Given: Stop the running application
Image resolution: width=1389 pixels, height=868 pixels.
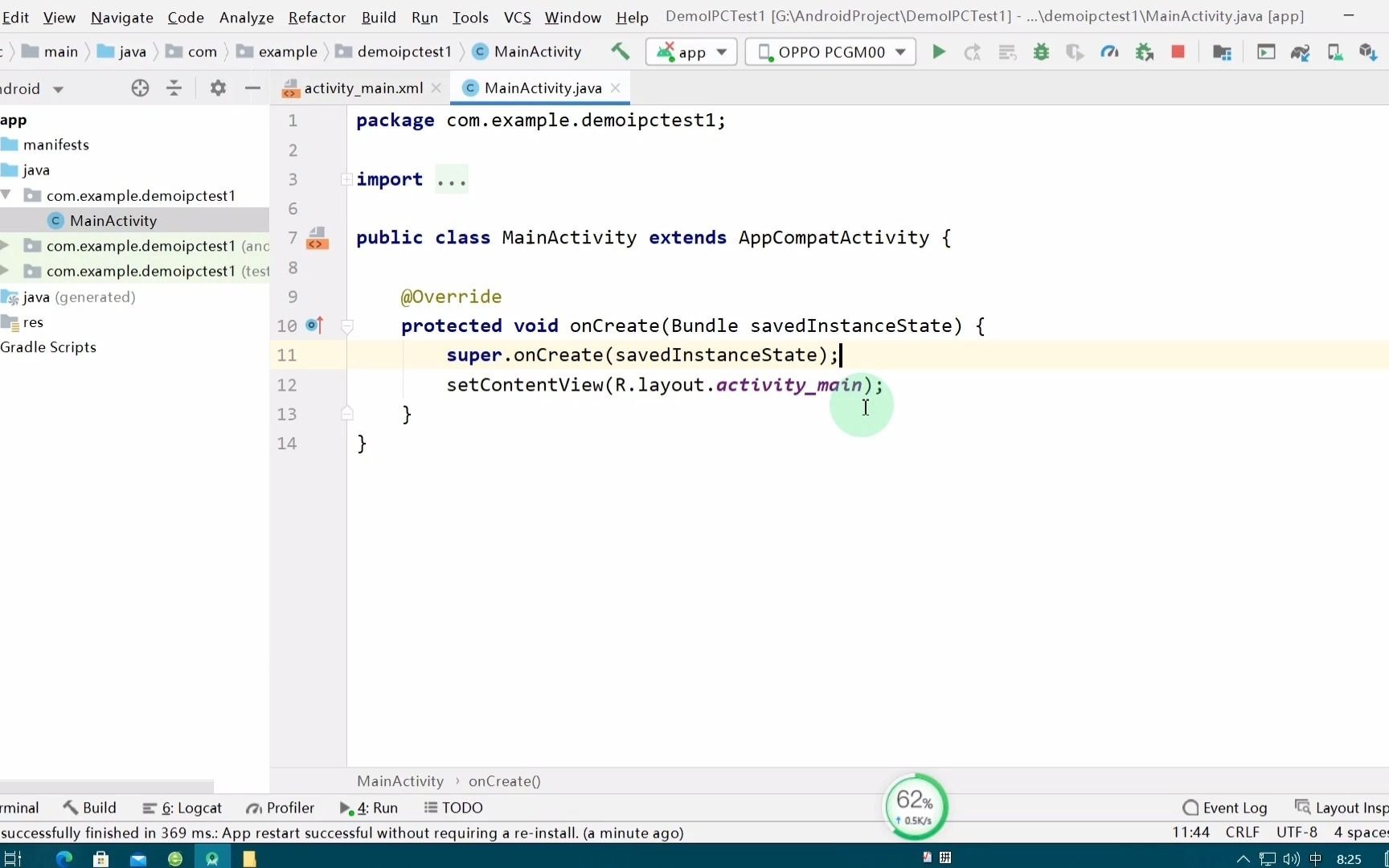Looking at the screenshot, I should 1178,51.
